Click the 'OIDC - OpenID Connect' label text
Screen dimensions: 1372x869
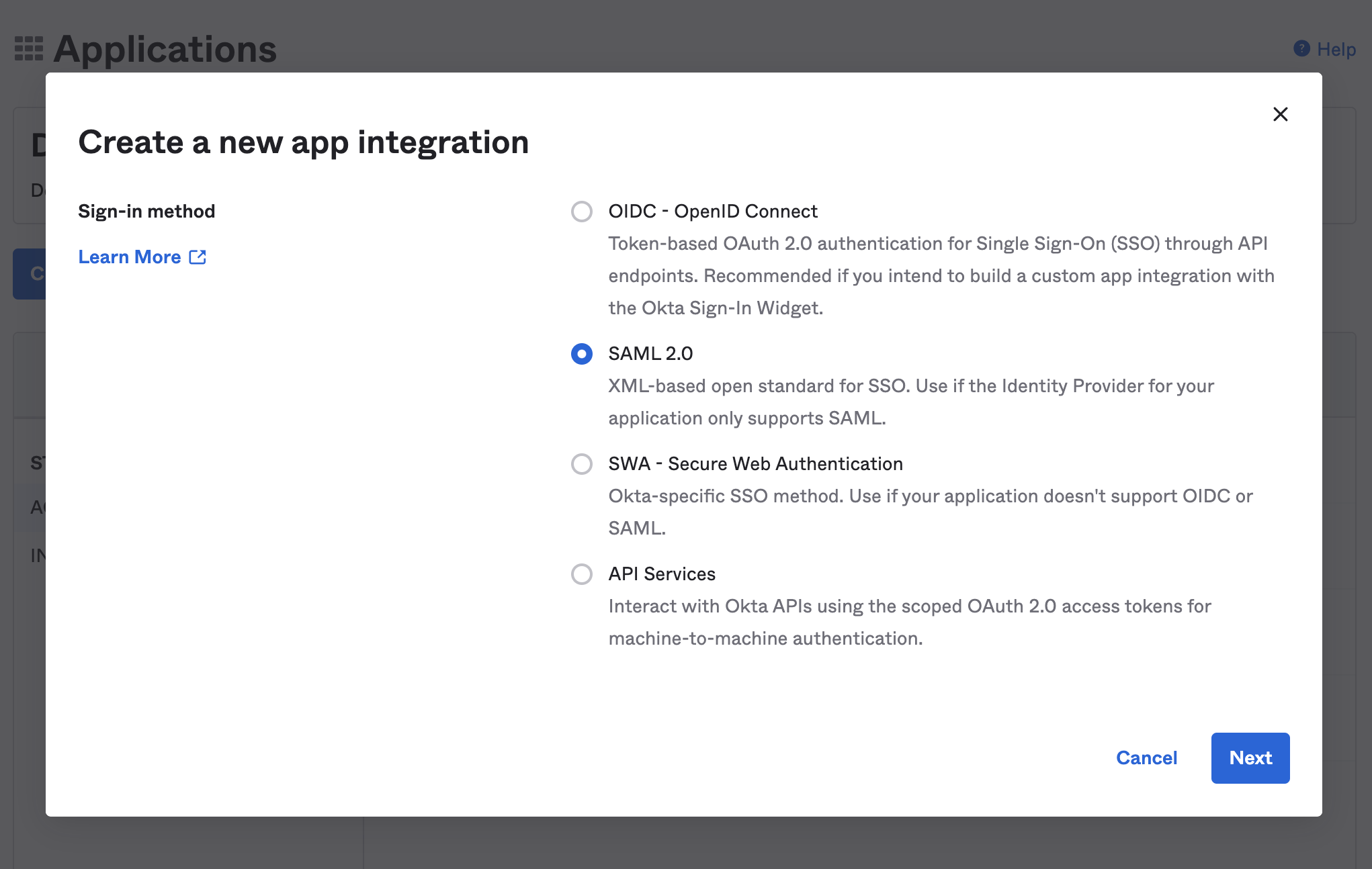(712, 212)
